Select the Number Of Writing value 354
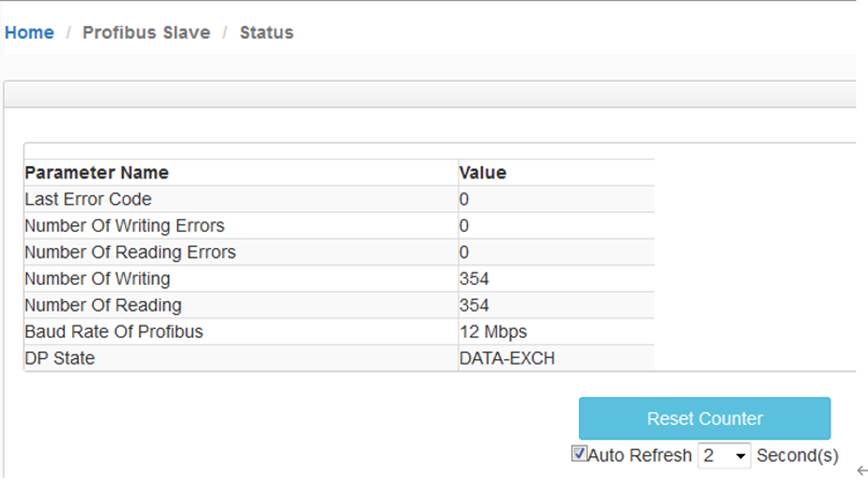Image resolution: width=868 pixels, height=480 pixels. coord(474,278)
